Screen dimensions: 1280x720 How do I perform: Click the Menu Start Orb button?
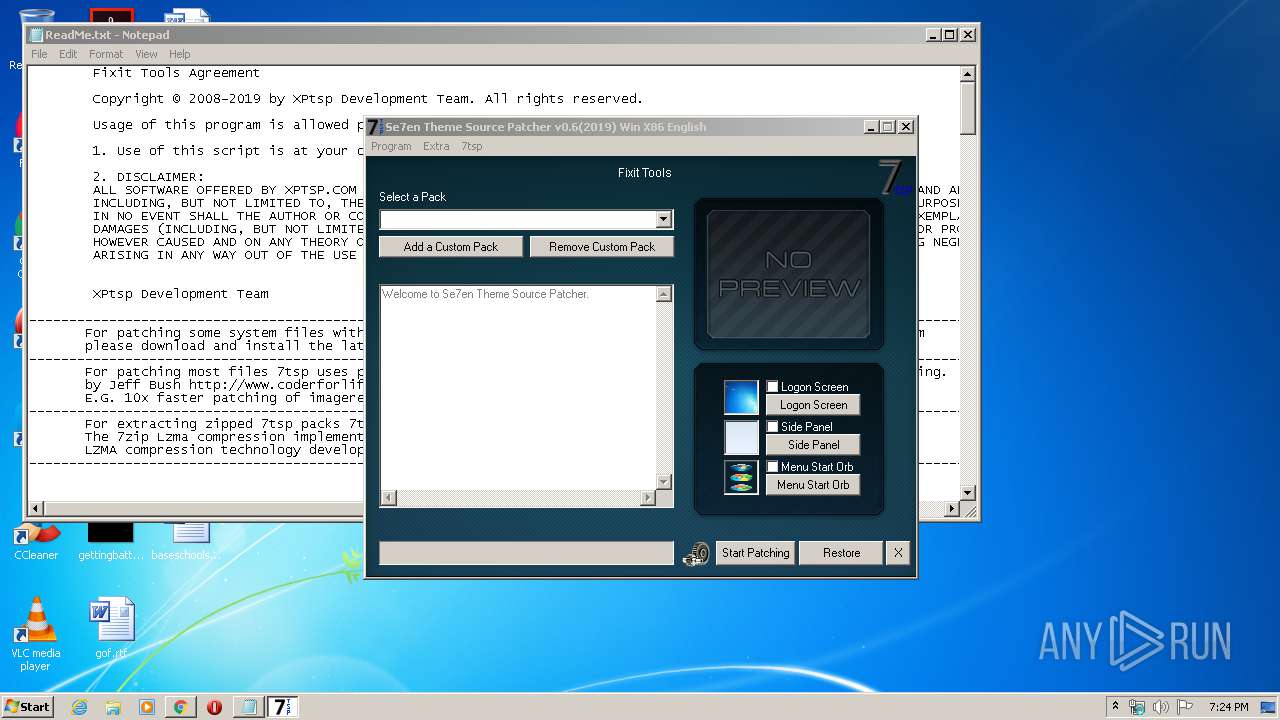click(813, 485)
